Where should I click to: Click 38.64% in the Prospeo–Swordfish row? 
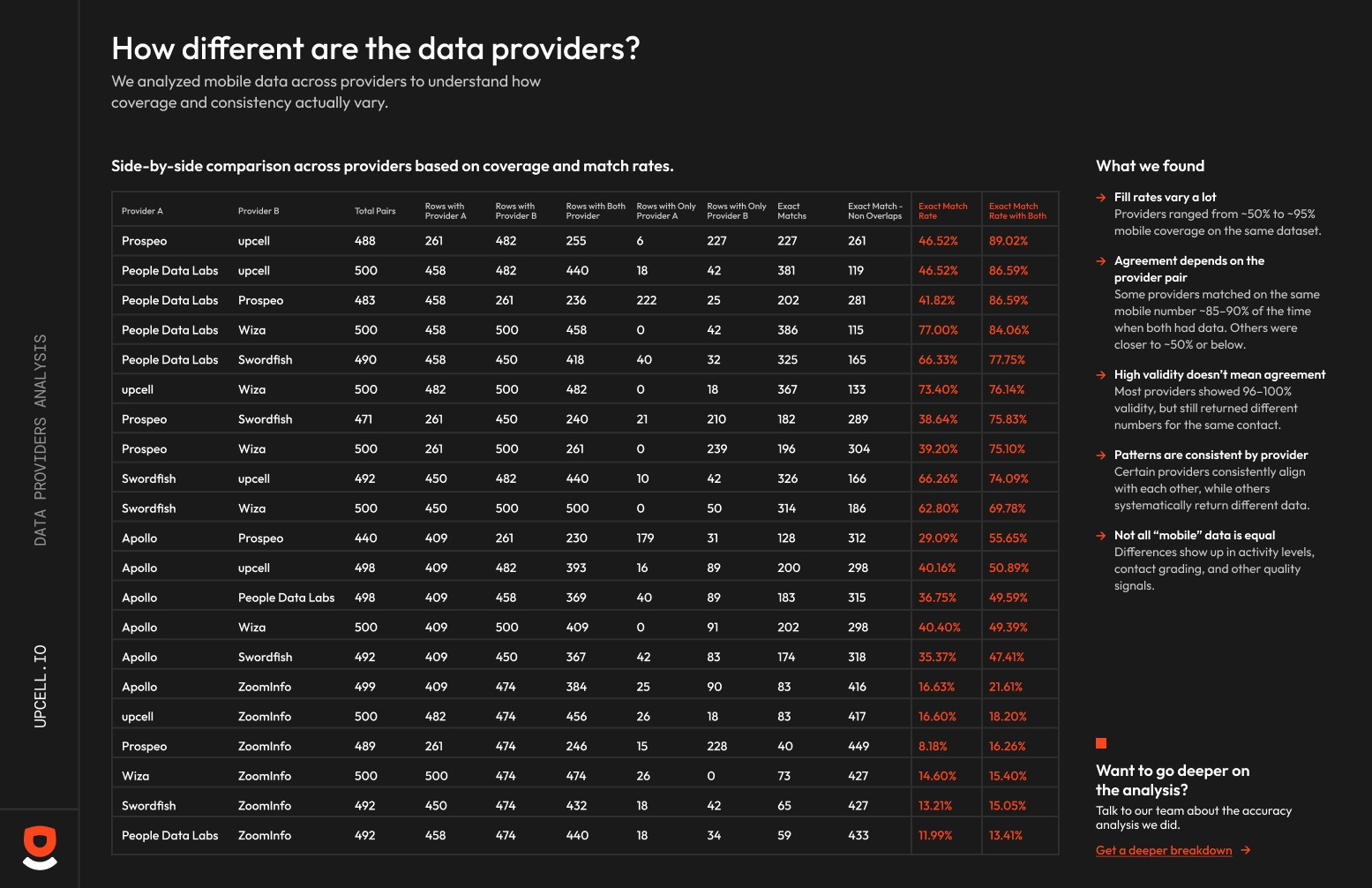coord(938,419)
